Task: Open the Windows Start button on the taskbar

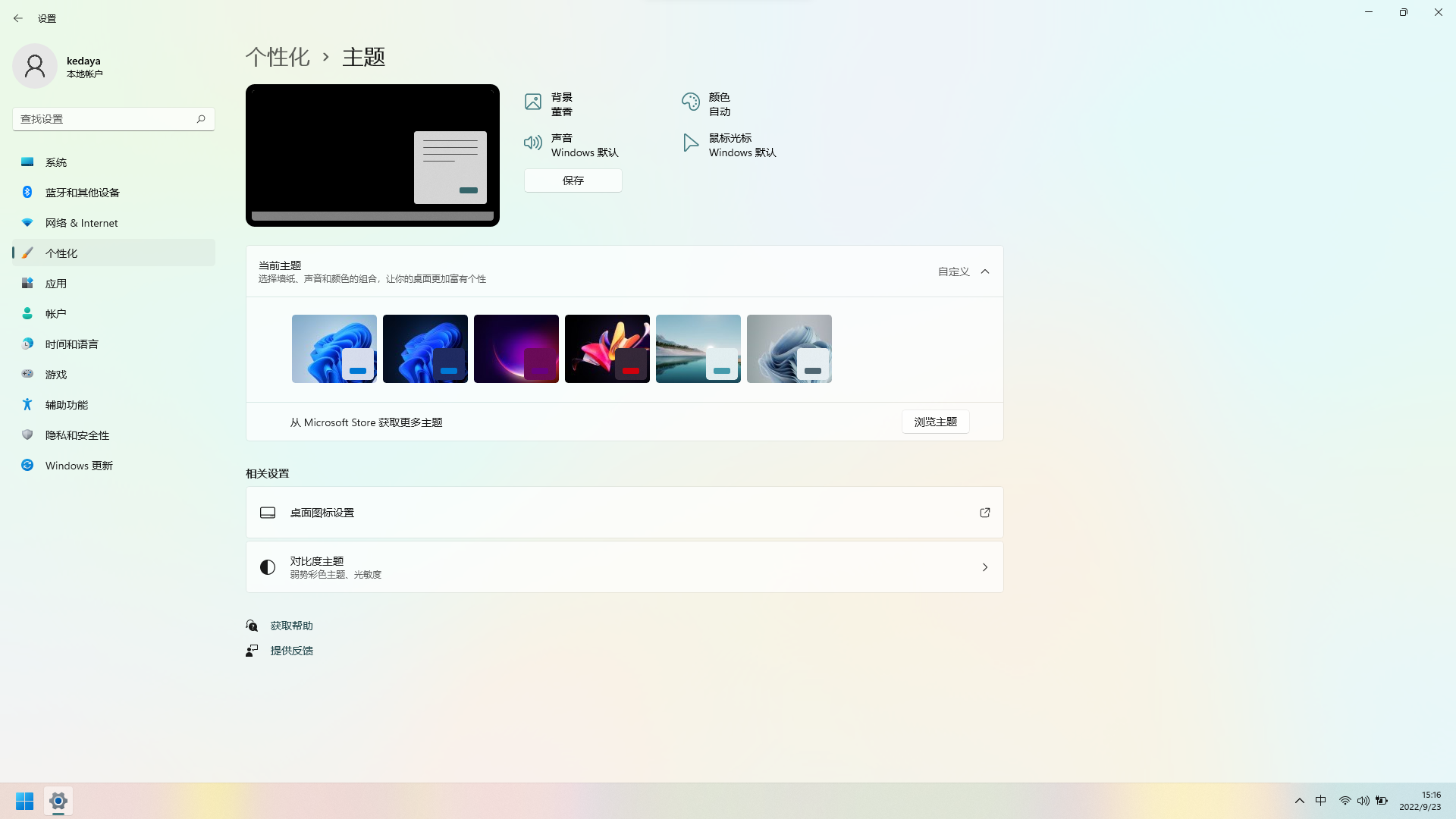Action: [x=24, y=801]
